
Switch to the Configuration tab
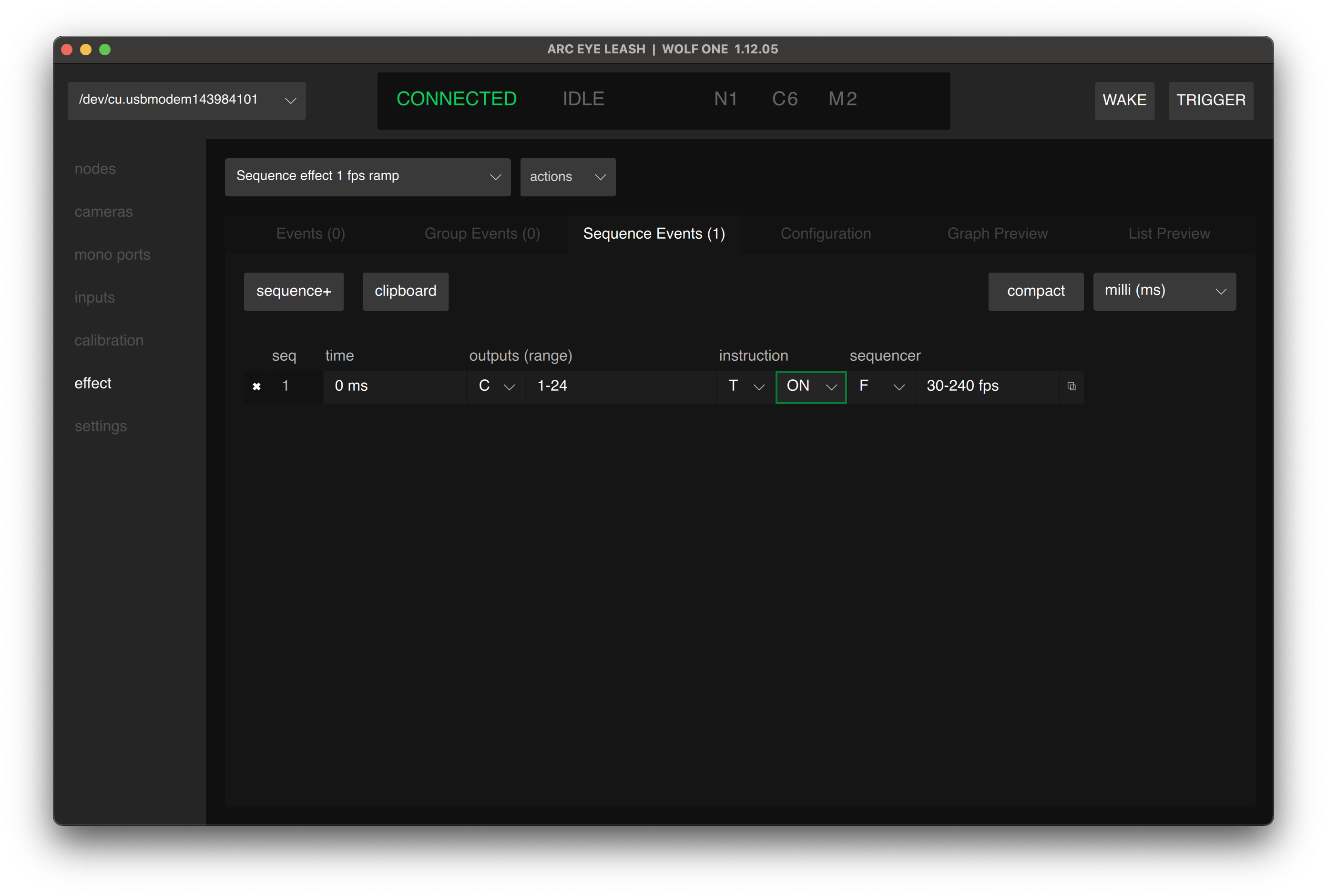[825, 234]
